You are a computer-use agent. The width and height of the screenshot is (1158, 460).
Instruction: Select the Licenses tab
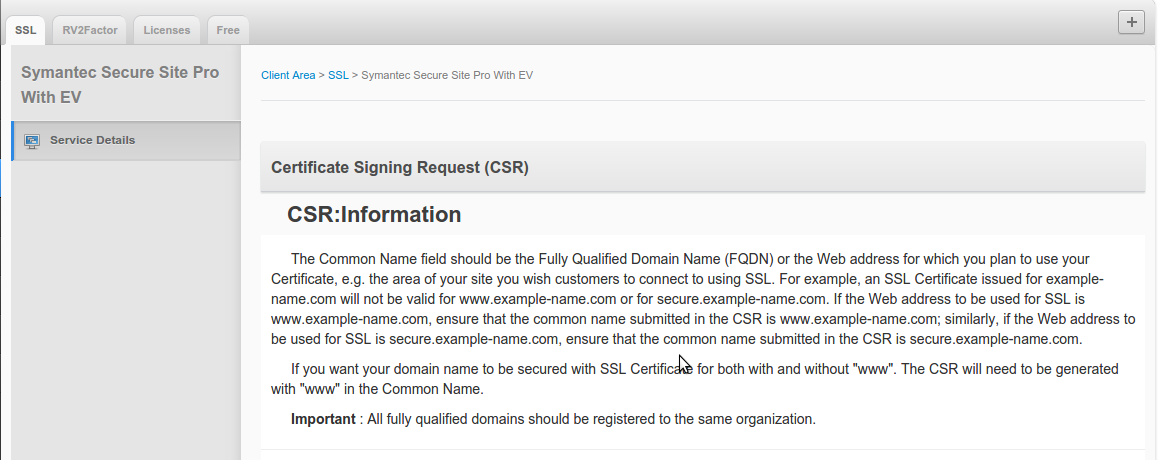(x=167, y=30)
